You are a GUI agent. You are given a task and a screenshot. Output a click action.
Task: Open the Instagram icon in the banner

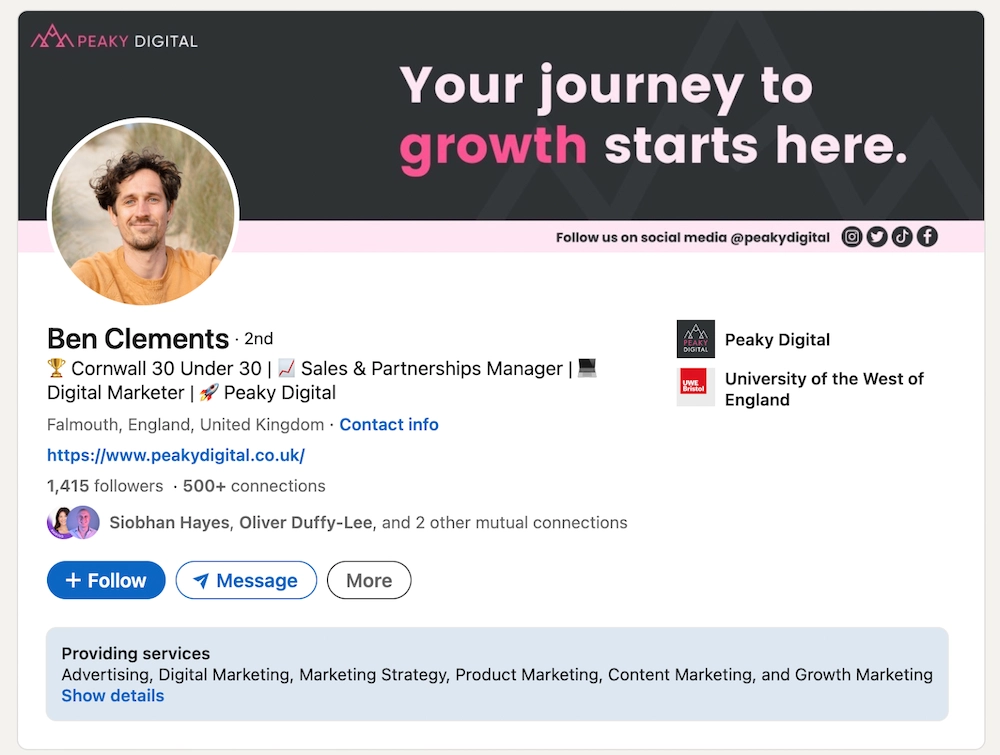(x=851, y=236)
